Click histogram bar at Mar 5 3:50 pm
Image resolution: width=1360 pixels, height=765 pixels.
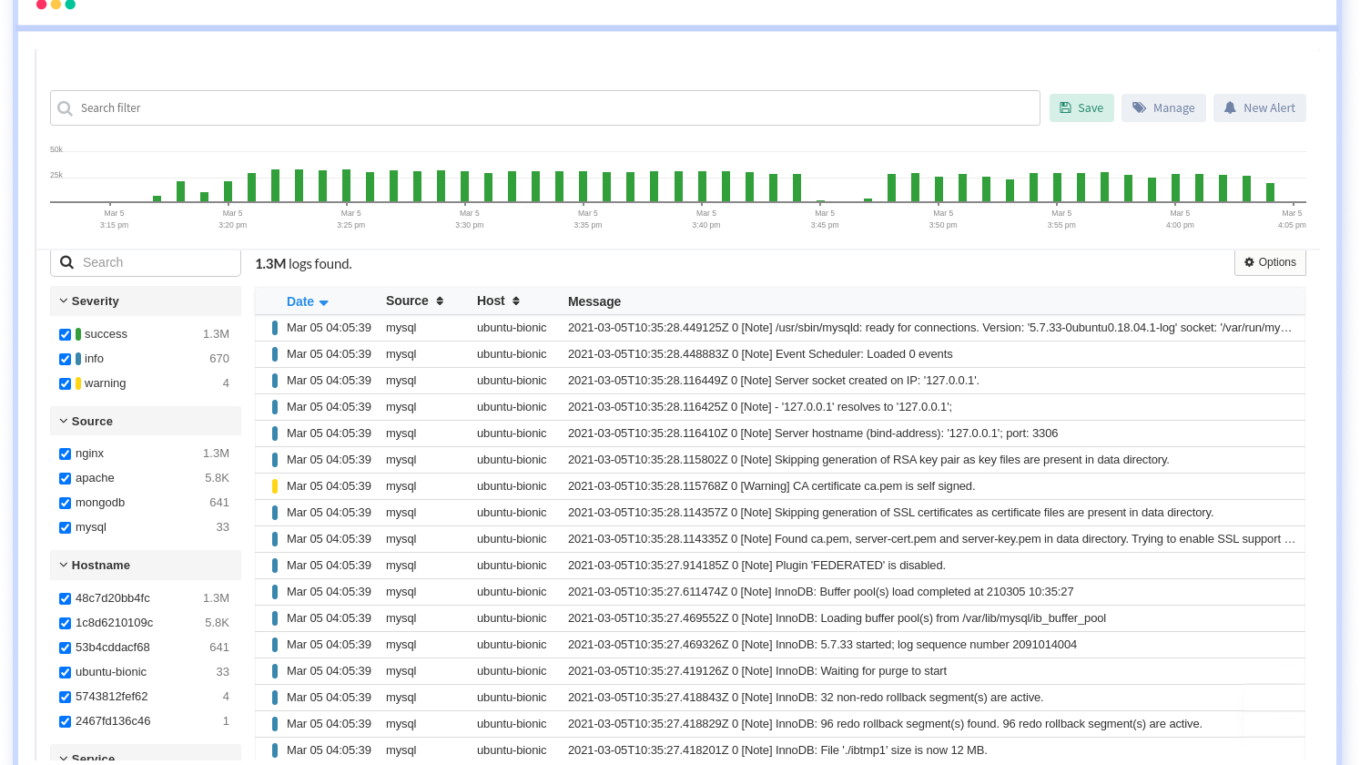click(939, 190)
